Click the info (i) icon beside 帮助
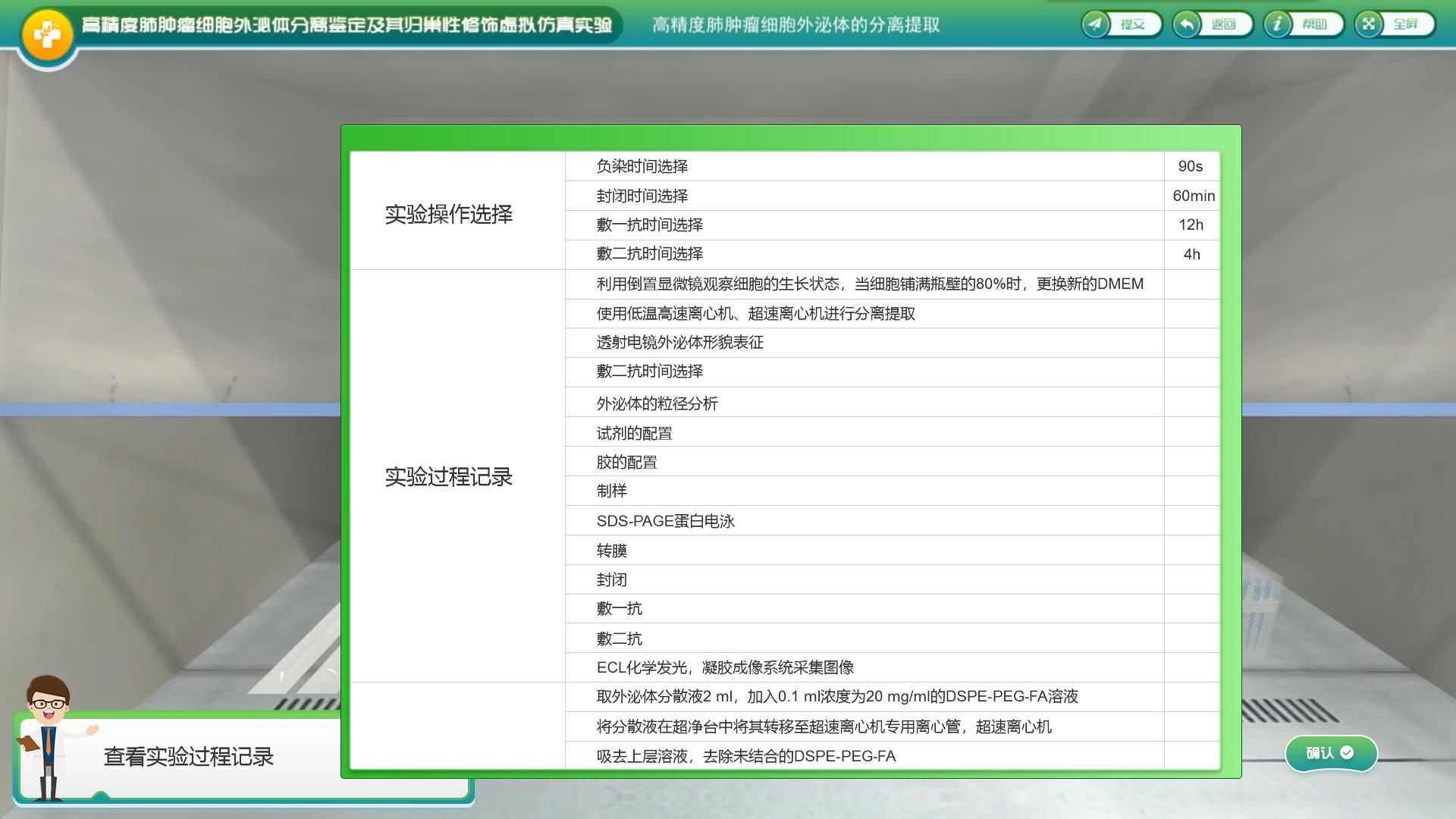The height and width of the screenshot is (819, 1456). point(1279,24)
